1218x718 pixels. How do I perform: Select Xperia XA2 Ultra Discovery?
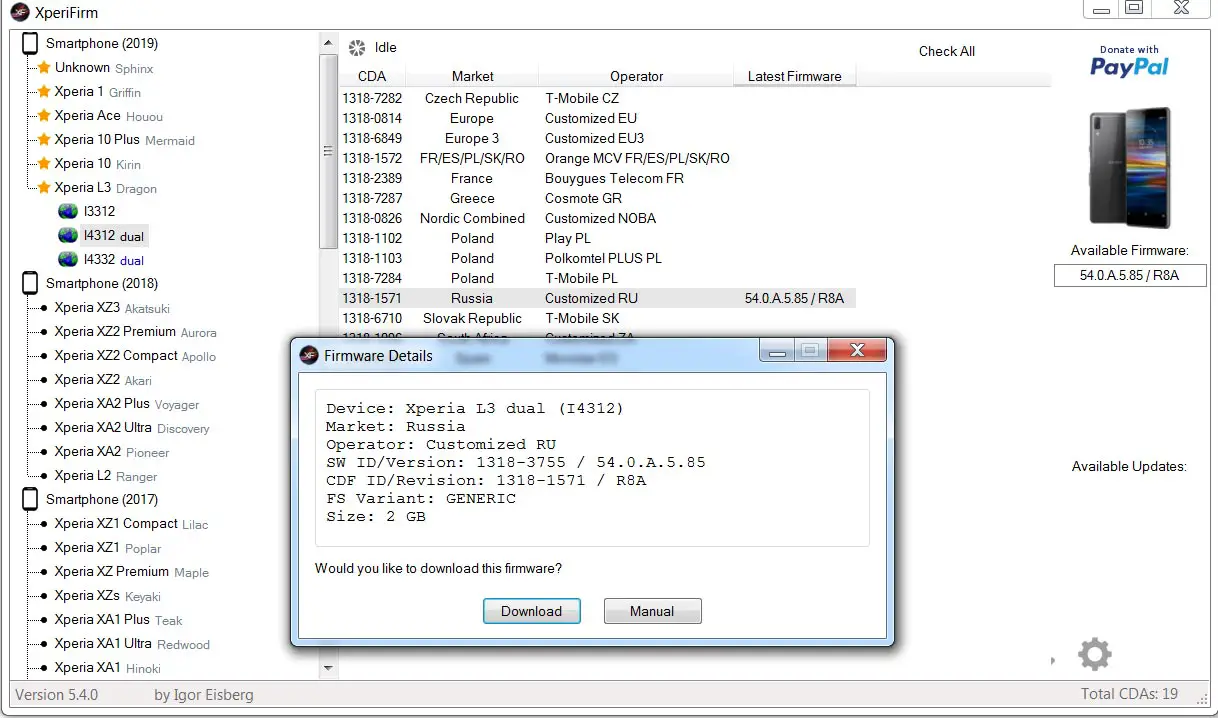coord(132,427)
